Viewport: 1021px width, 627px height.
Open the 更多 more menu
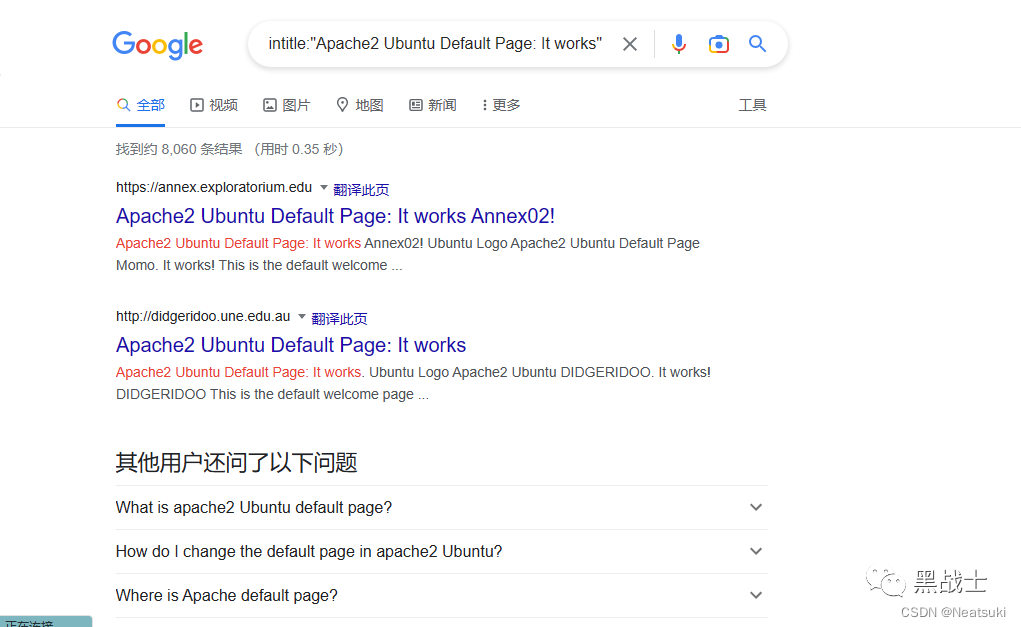coord(501,105)
